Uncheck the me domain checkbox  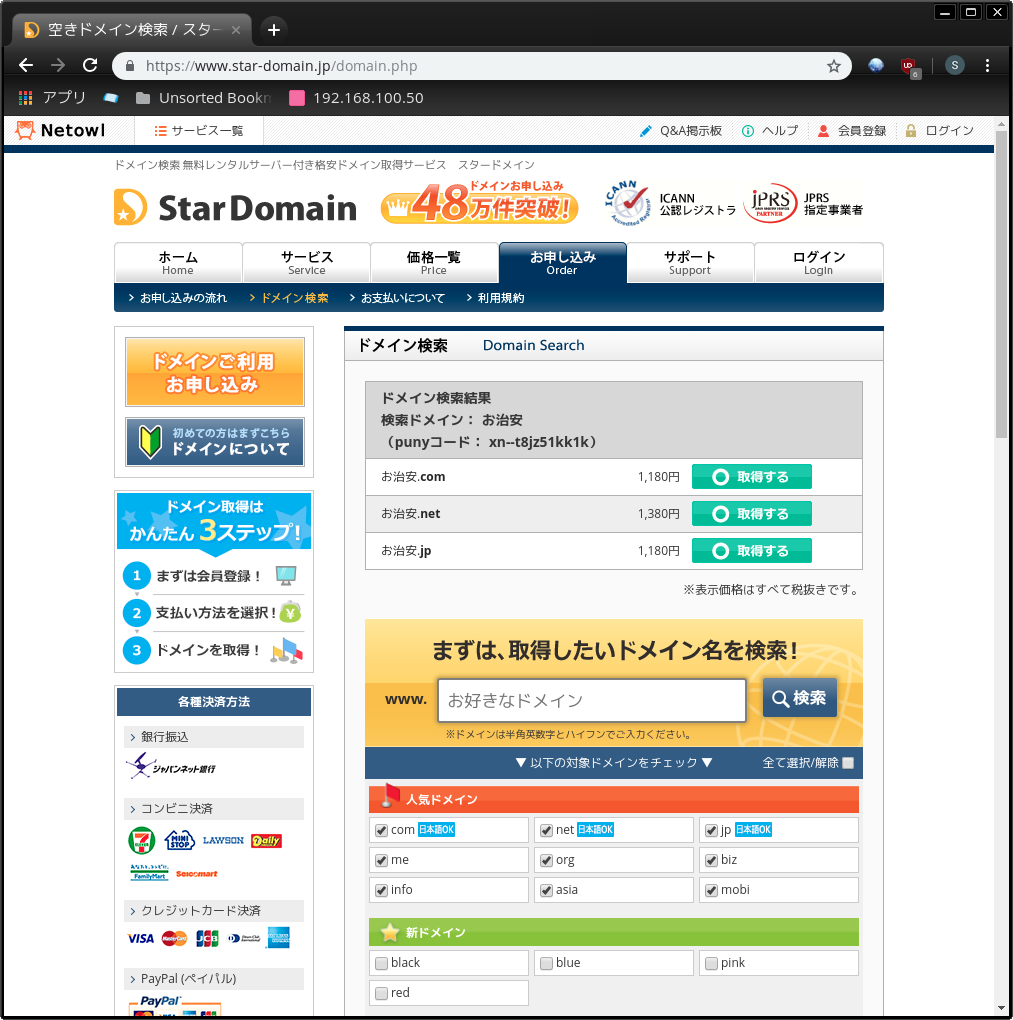381,861
